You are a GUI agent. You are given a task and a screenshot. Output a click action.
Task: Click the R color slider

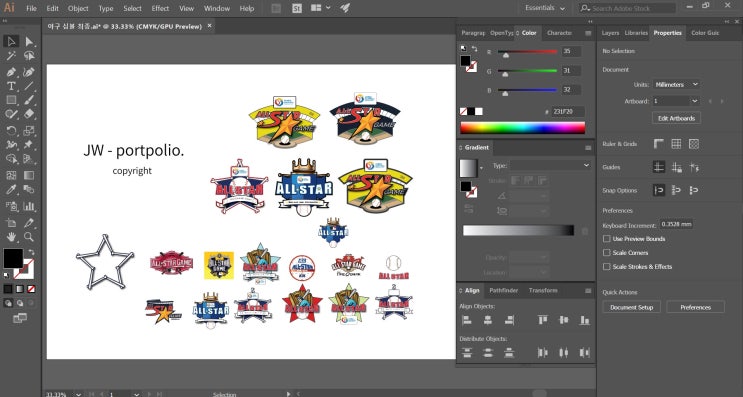pos(527,52)
